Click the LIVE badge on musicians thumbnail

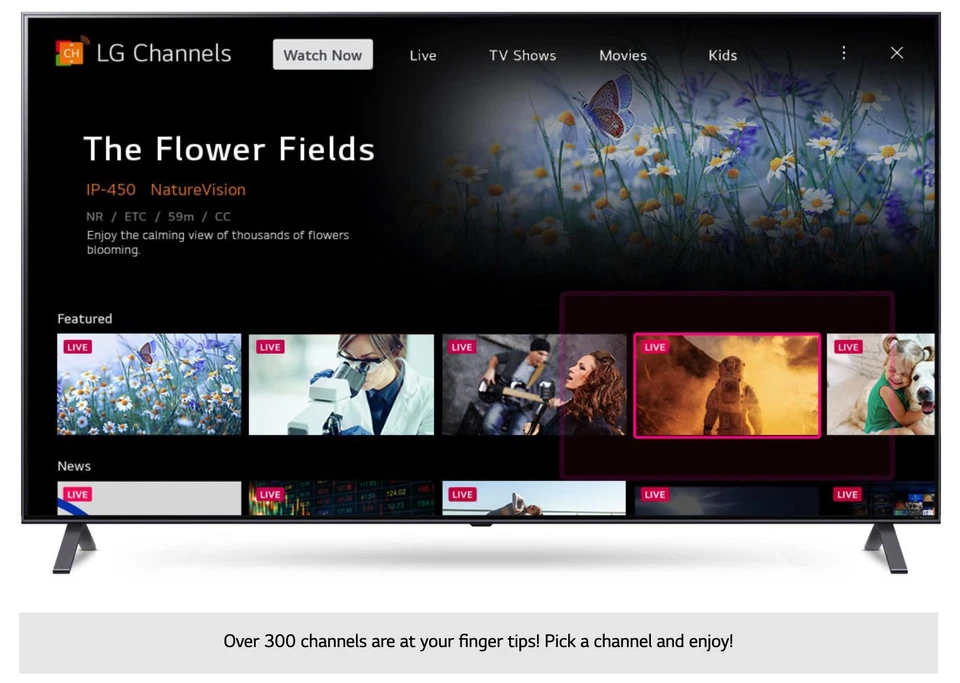click(x=461, y=347)
